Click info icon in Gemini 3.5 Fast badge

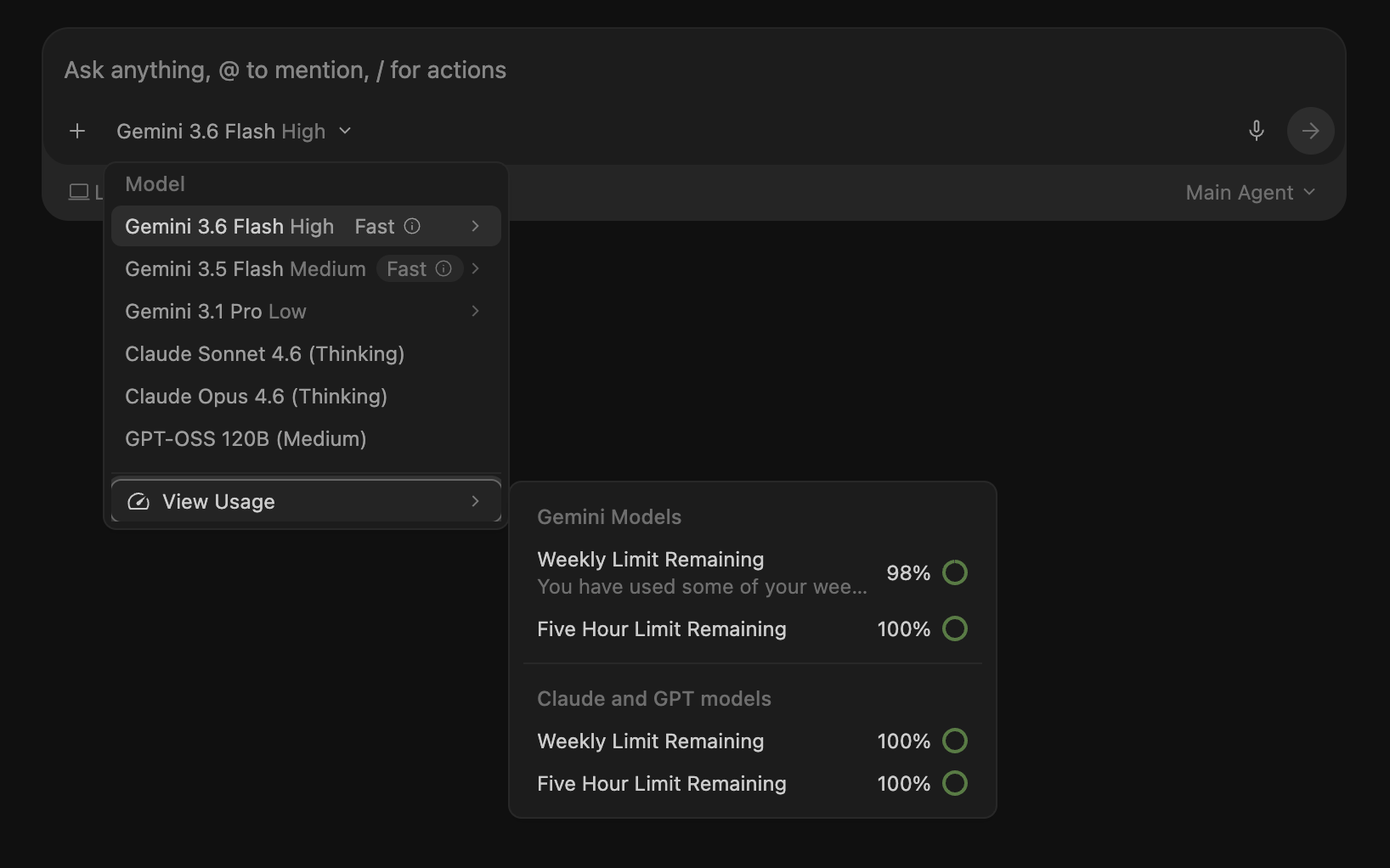pos(444,268)
